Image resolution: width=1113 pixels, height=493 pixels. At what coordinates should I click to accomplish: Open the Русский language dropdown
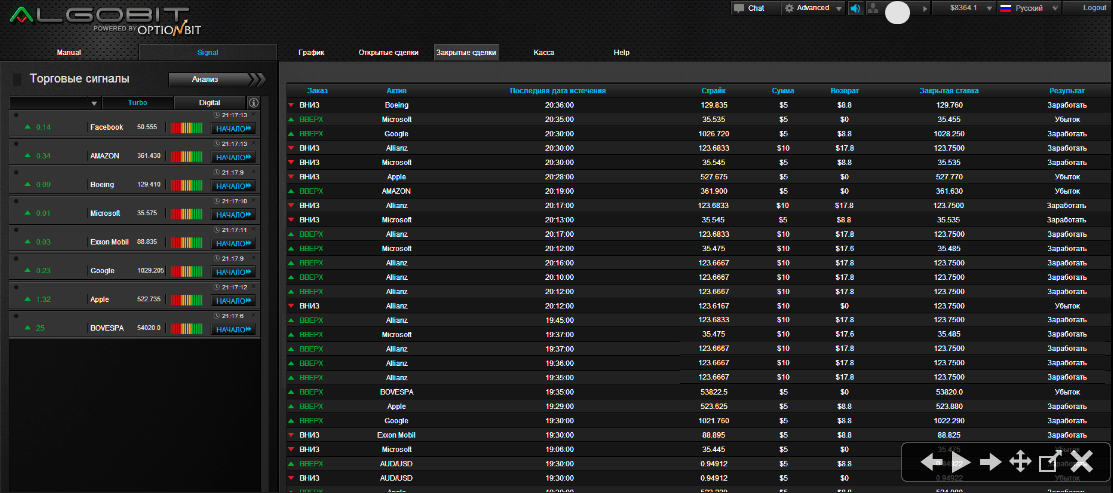pos(1054,9)
